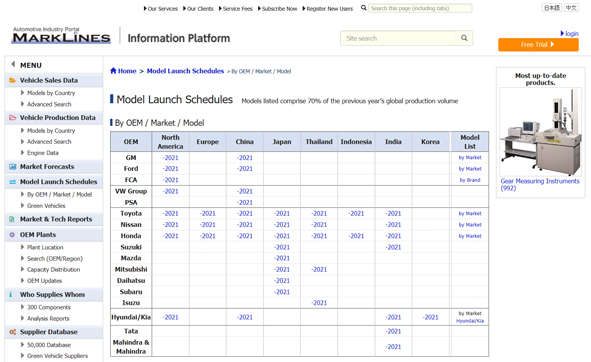This screenshot has height=362, width=591.
Task: Click the Vehicle Production Data folder icon
Action: [x=12, y=118]
